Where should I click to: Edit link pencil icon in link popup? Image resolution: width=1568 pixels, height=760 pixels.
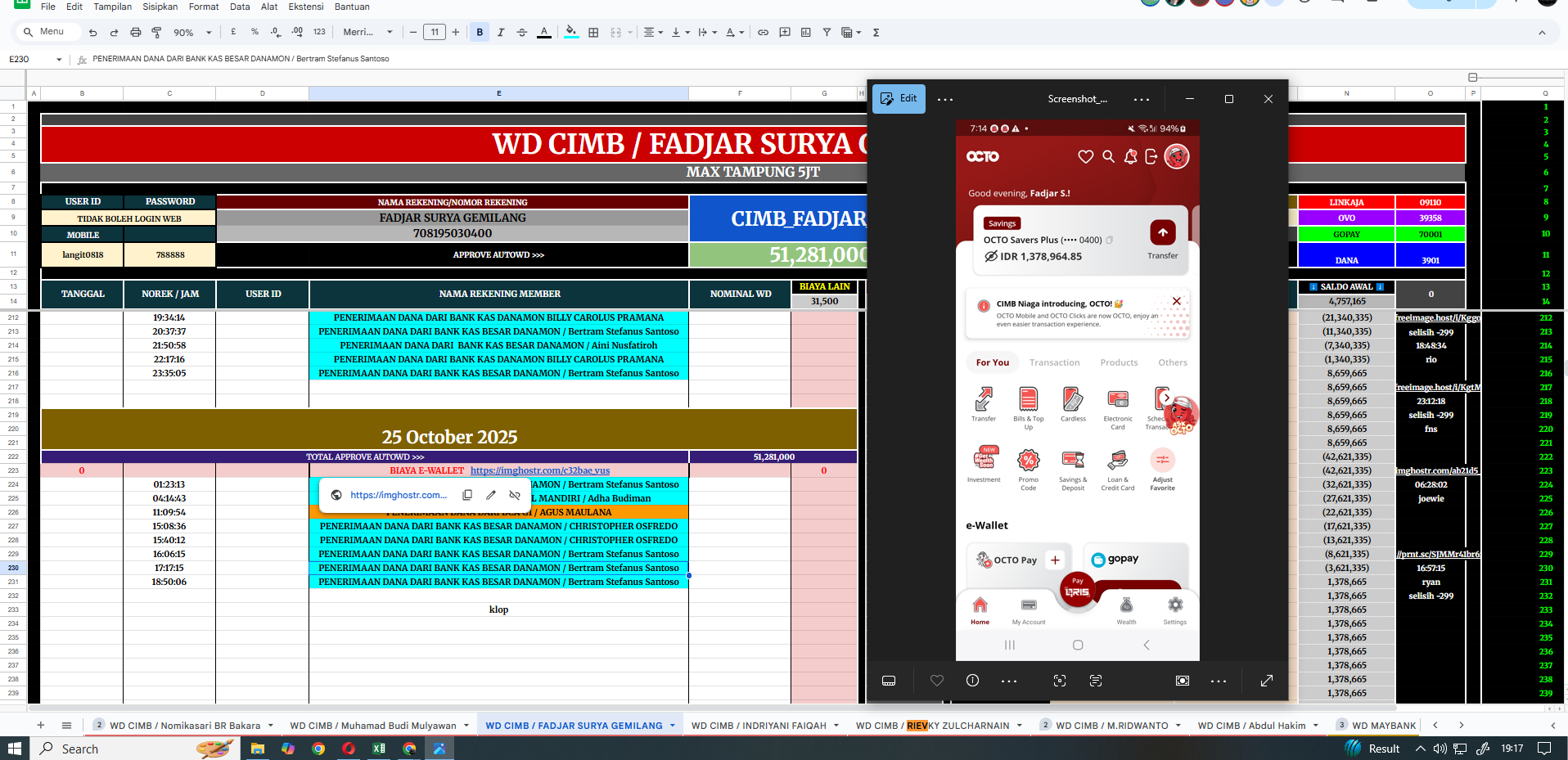pyautogui.click(x=491, y=495)
